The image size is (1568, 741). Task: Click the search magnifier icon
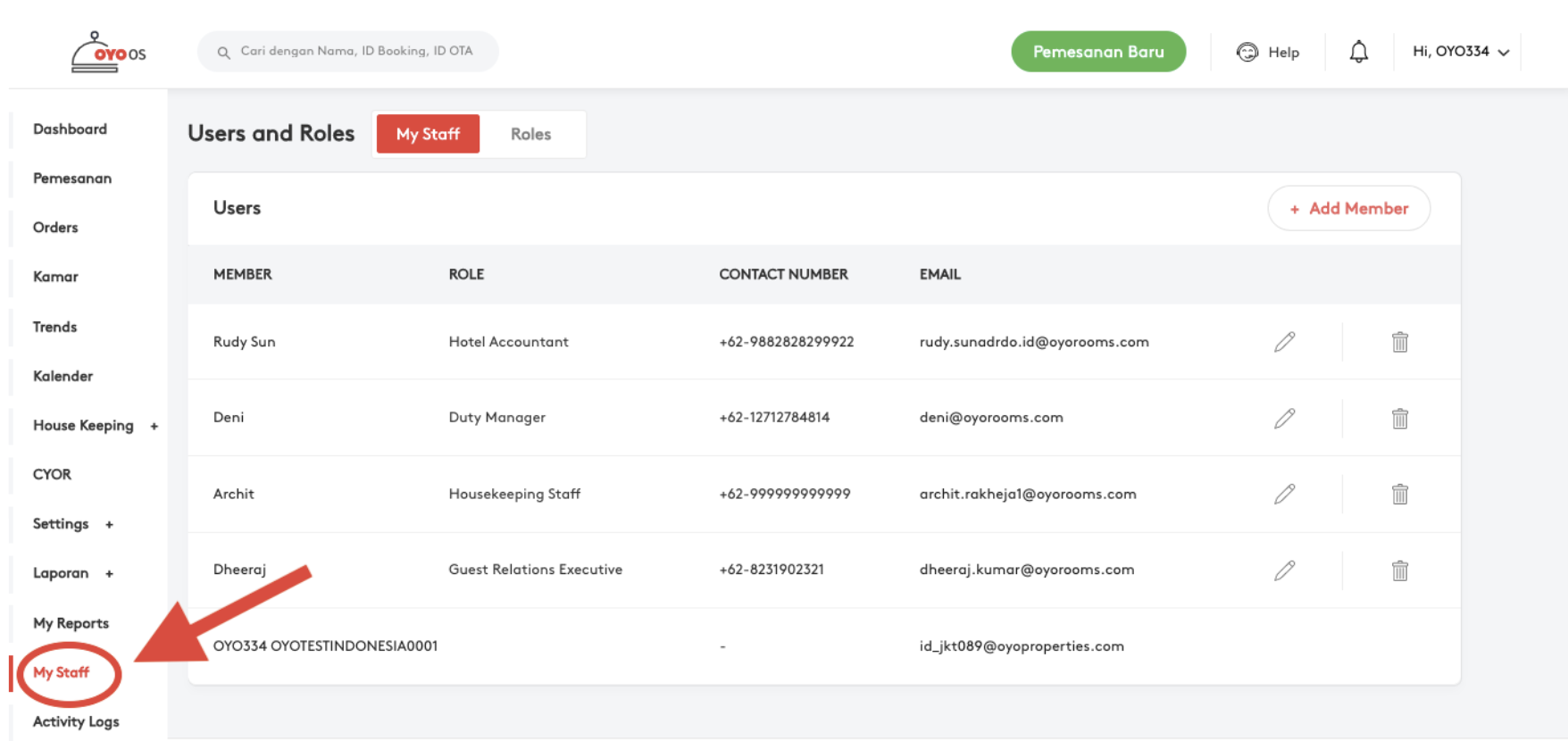click(x=223, y=53)
